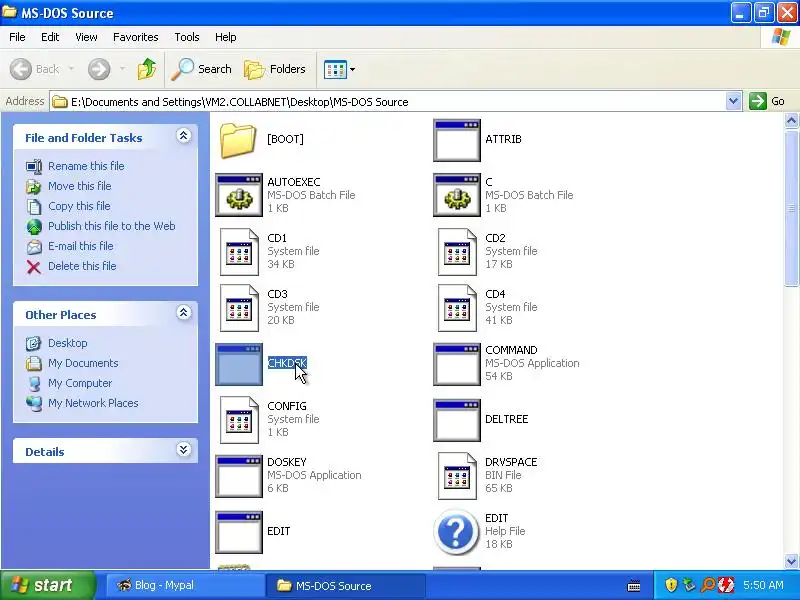800x600 pixels.
Task: Click the magnifier tray icon
Action: tap(708, 585)
